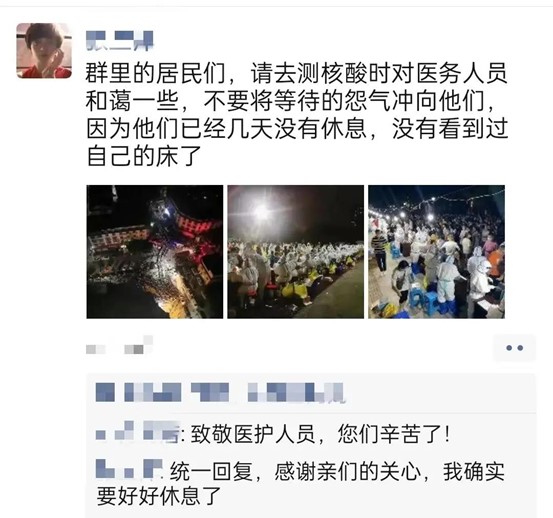View the aerial night photo of the lit building

(x=155, y=252)
